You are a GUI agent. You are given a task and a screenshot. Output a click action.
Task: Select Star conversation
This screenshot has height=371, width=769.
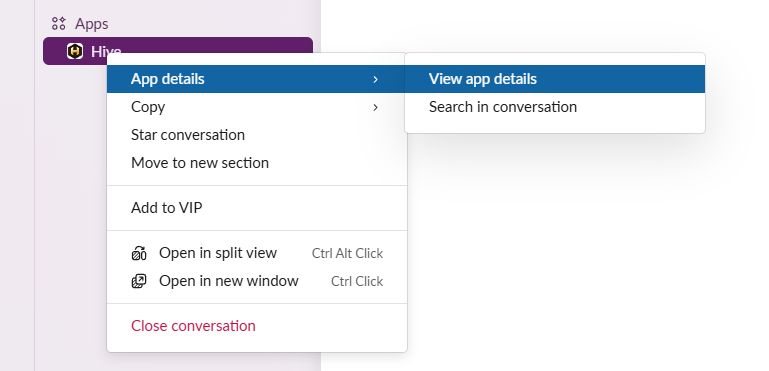tap(257, 135)
